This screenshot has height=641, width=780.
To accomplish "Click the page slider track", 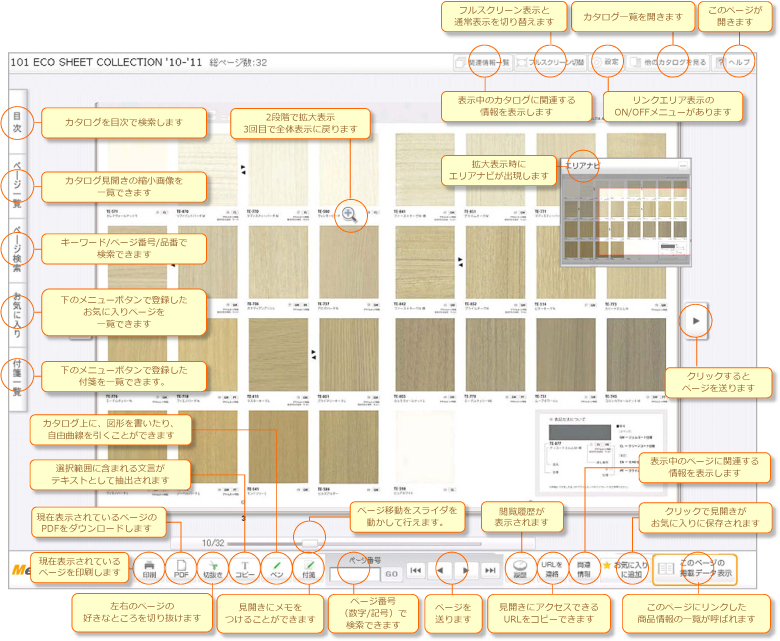I will coord(354,544).
